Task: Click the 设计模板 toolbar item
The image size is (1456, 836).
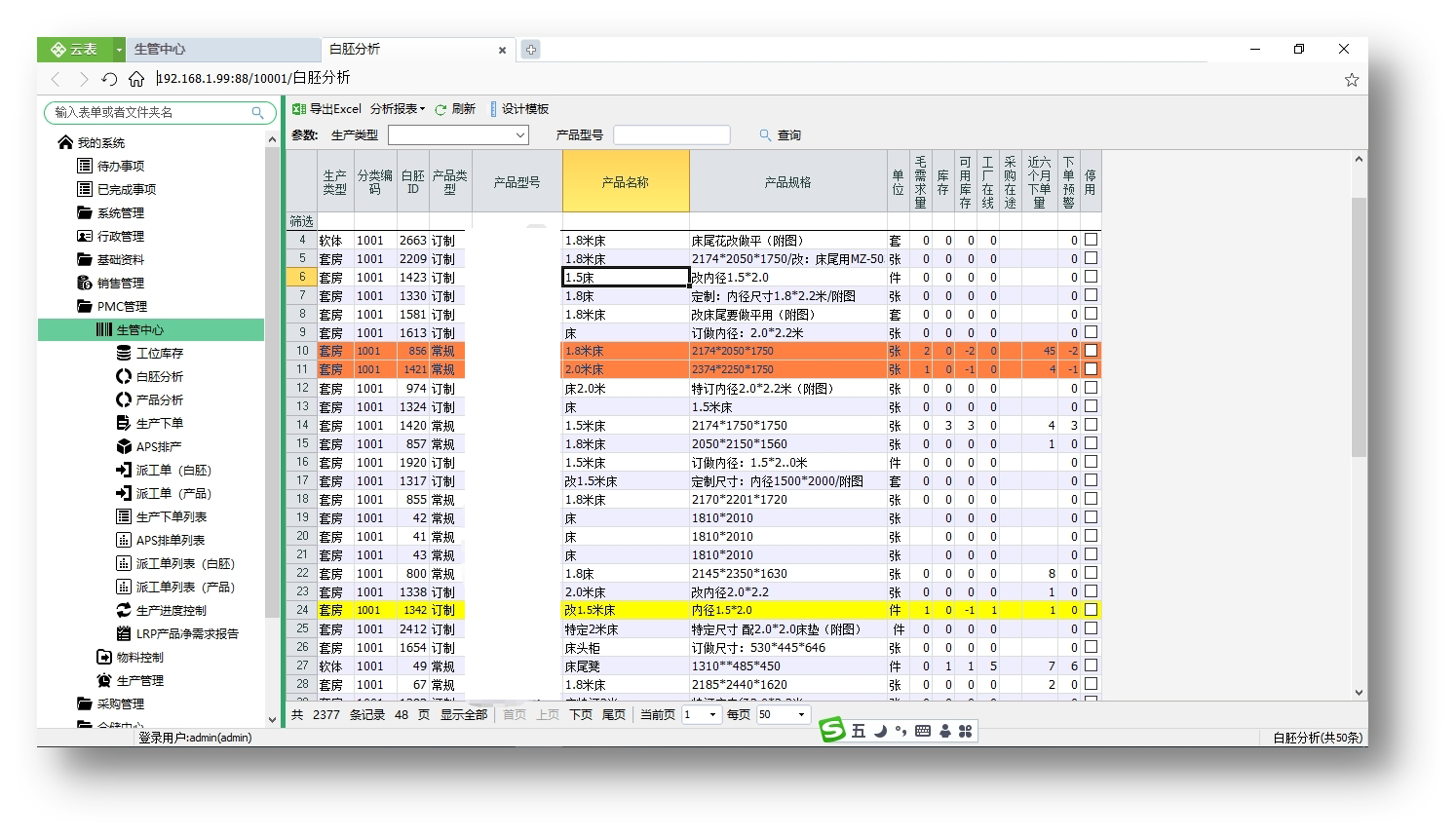Action: coord(519,109)
